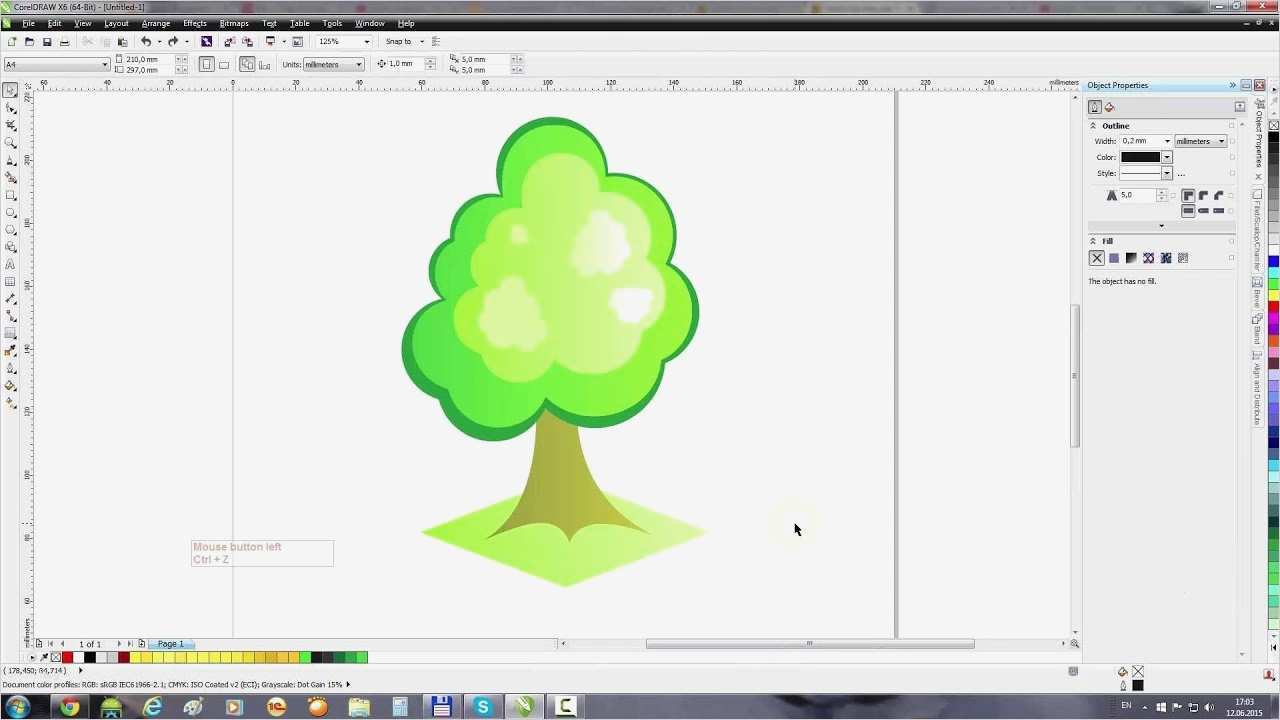This screenshot has height=720, width=1280.
Task: Open outline width units millimeters dropdown
Action: point(1221,141)
